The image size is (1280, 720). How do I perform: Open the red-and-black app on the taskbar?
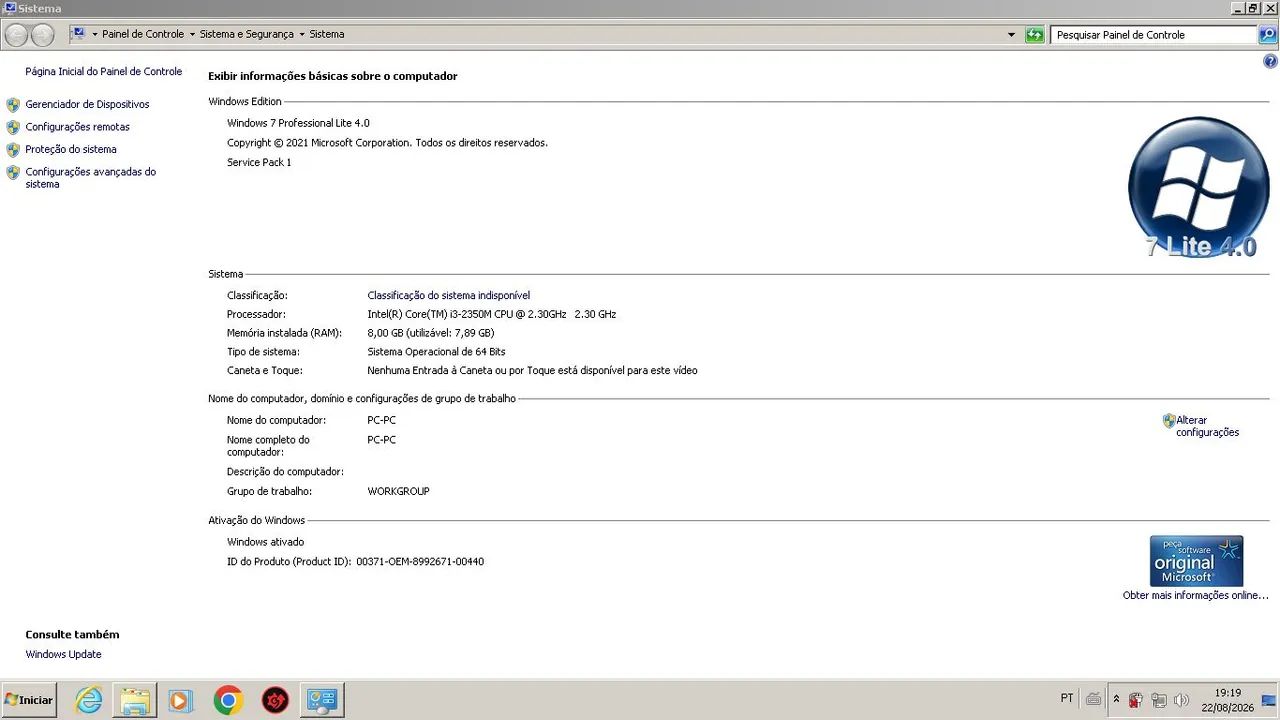coord(275,700)
